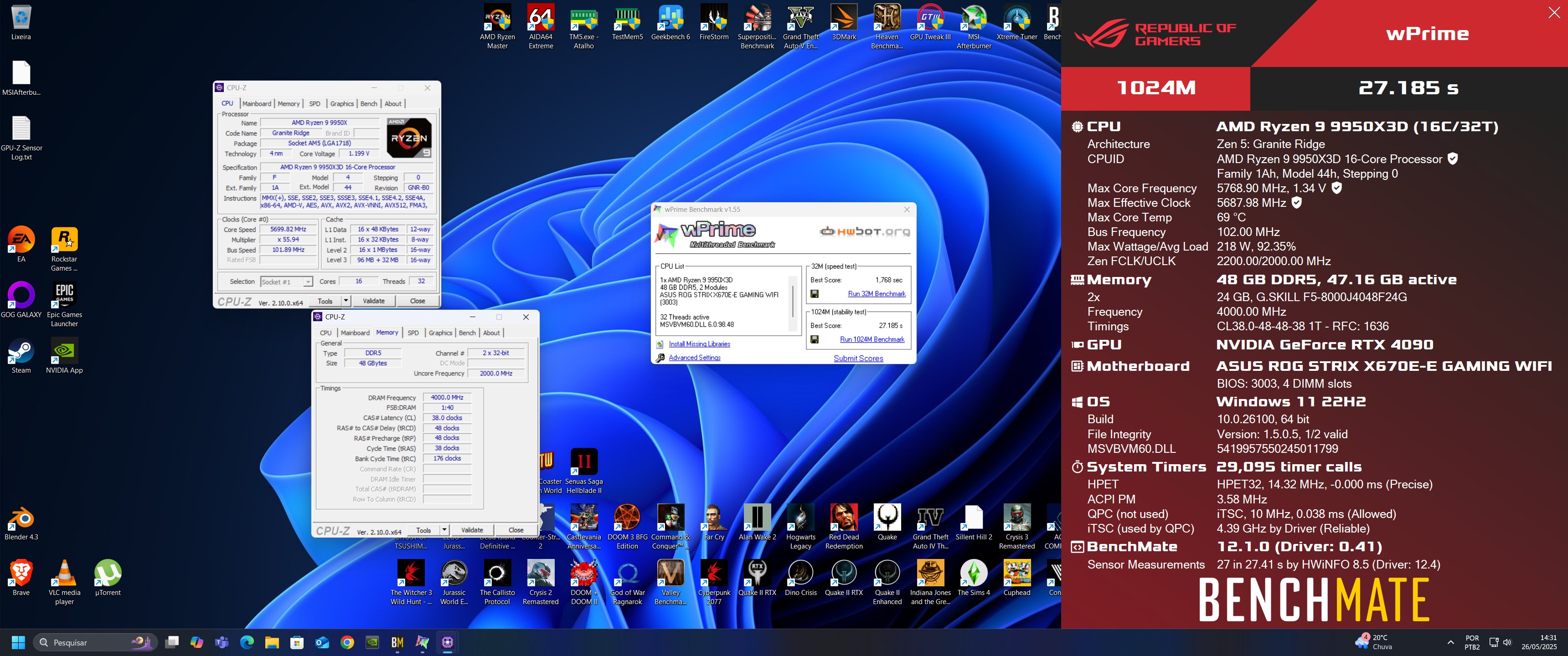Viewport: 1568px width, 656px height.
Task: Open File Explorer from the taskbar
Action: point(272,642)
